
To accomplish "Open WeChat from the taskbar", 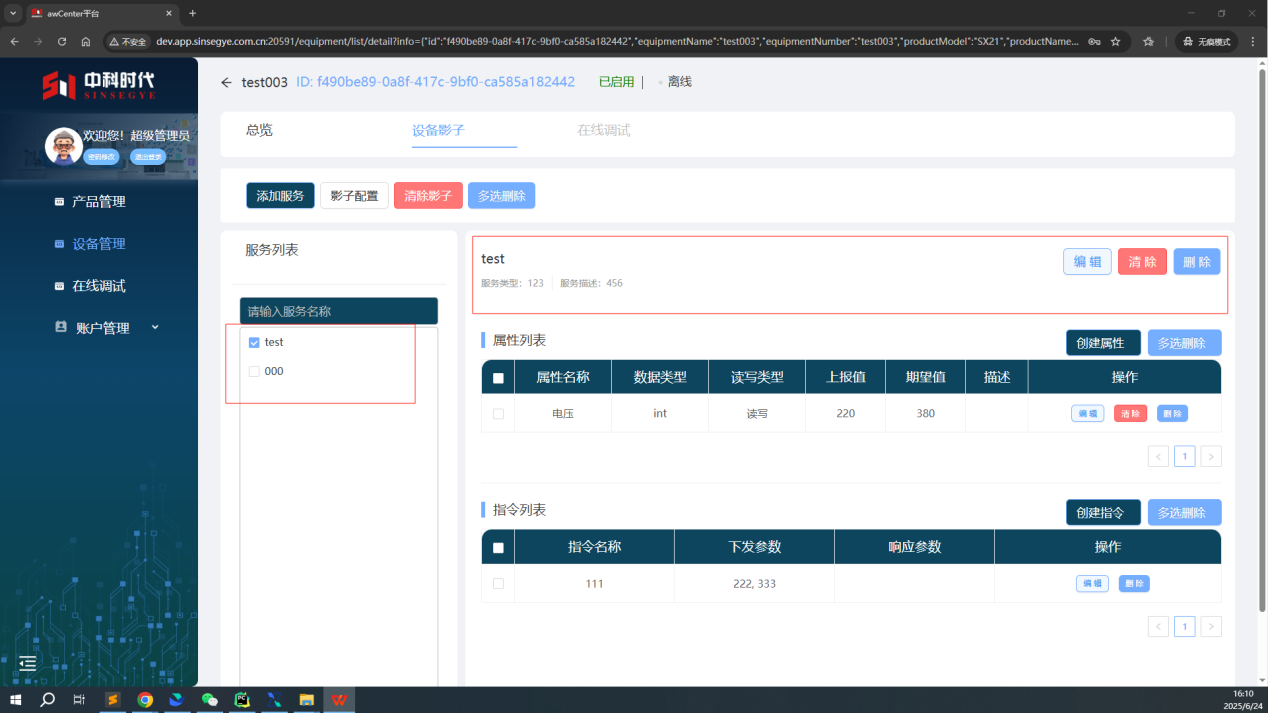I will (209, 700).
